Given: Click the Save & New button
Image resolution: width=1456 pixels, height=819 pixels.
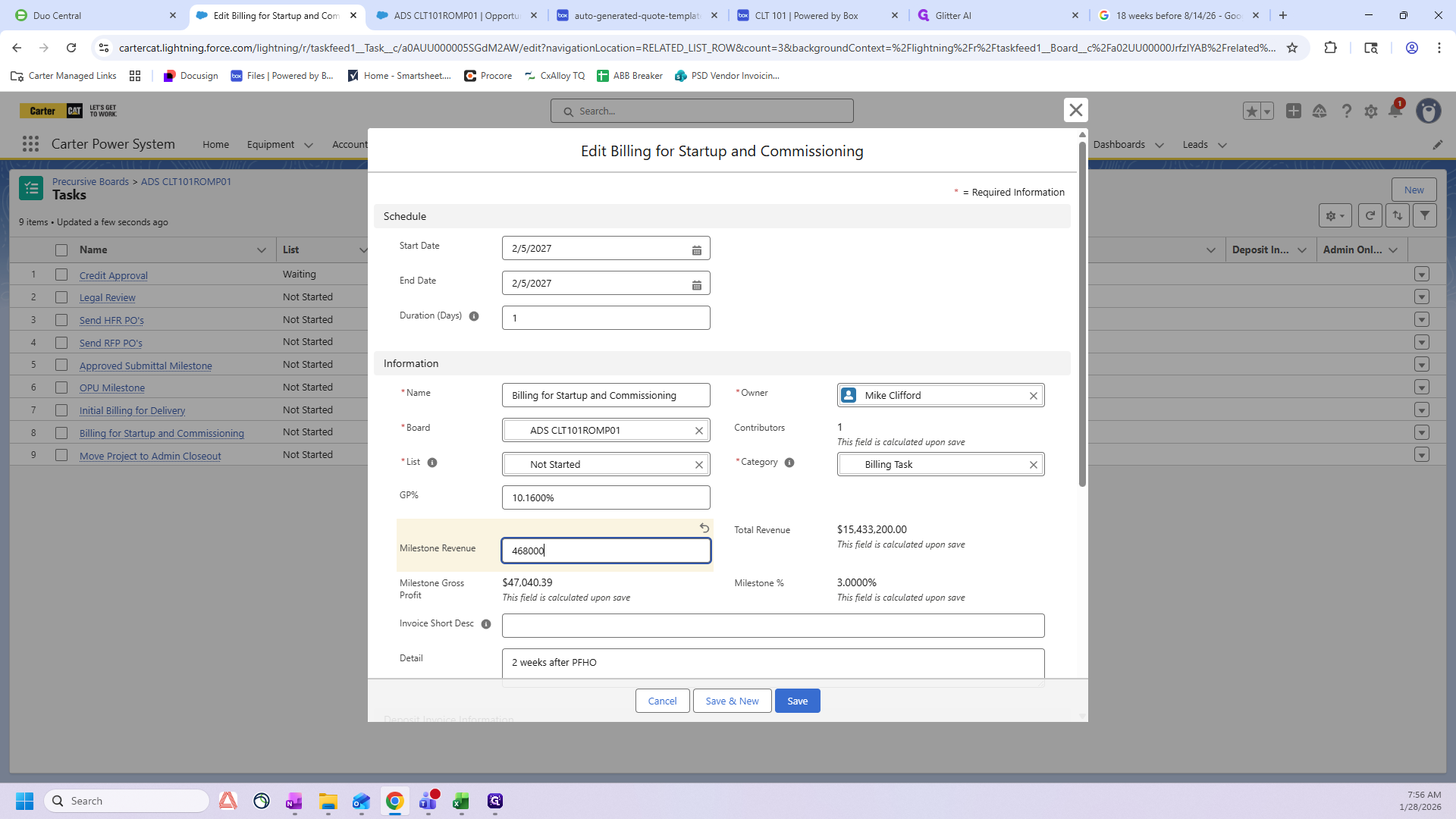Looking at the screenshot, I should (x=732, y=701).
